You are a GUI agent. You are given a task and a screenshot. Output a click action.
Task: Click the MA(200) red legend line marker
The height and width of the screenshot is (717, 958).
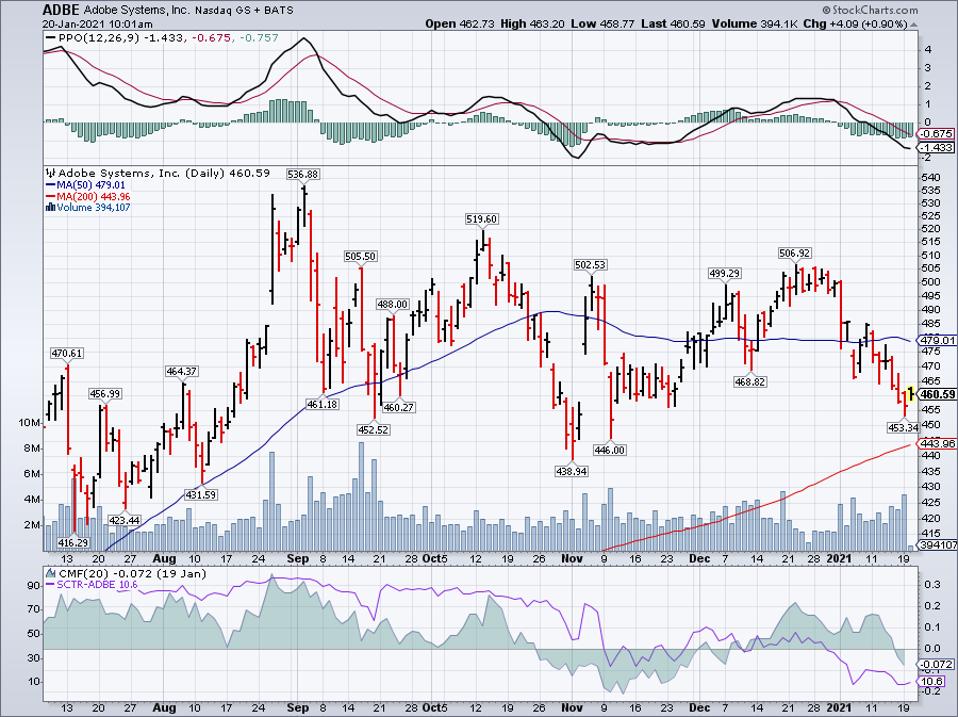[x=50, y=197]
